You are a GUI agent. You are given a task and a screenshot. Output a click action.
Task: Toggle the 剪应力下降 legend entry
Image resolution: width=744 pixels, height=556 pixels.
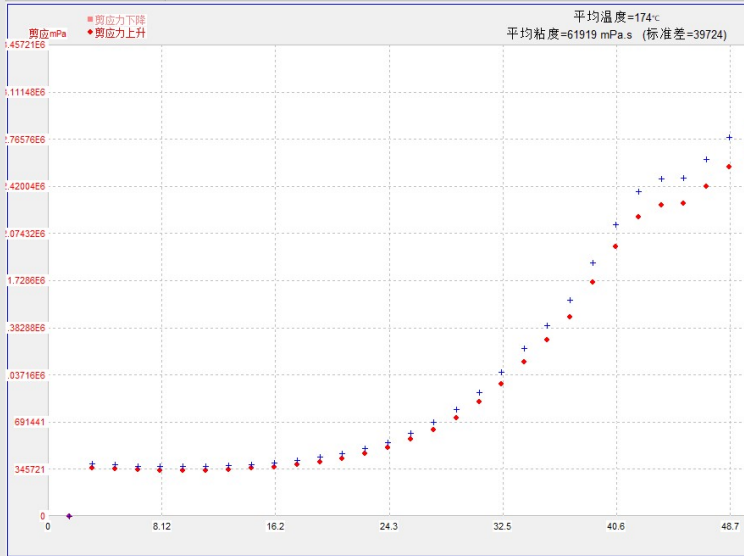(120, 20)
